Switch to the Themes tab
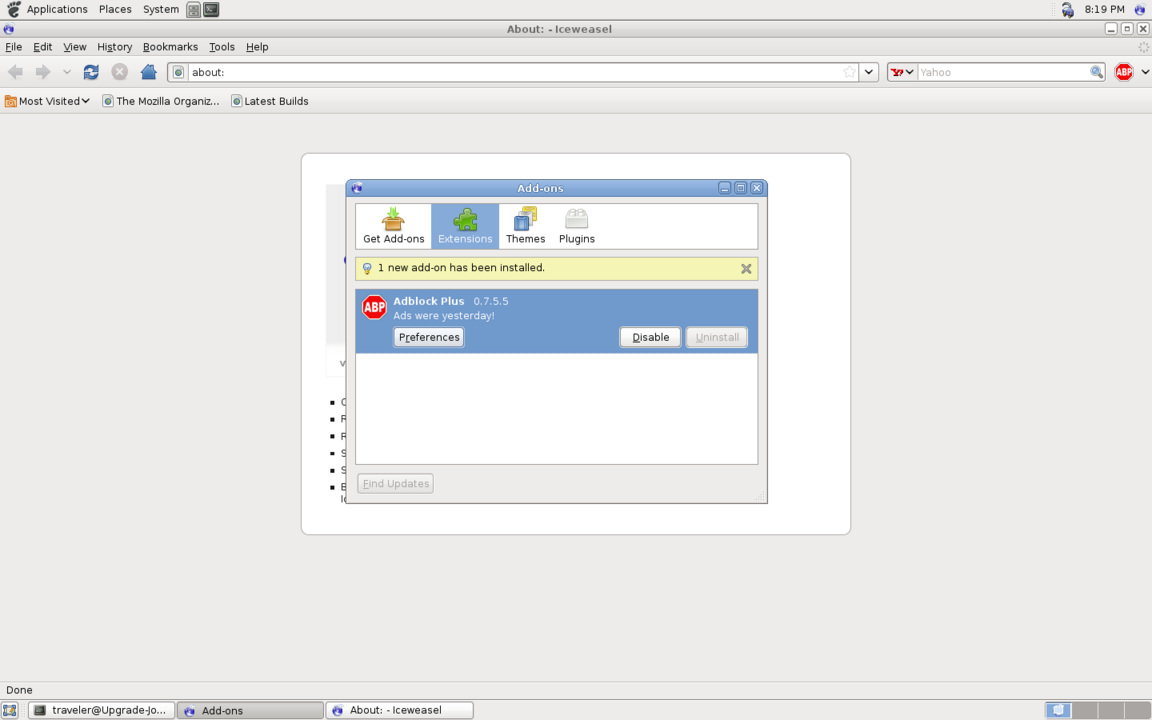The width and height of the screenshot is (1152, 720). pyautogui.click(x=525, y=226)
